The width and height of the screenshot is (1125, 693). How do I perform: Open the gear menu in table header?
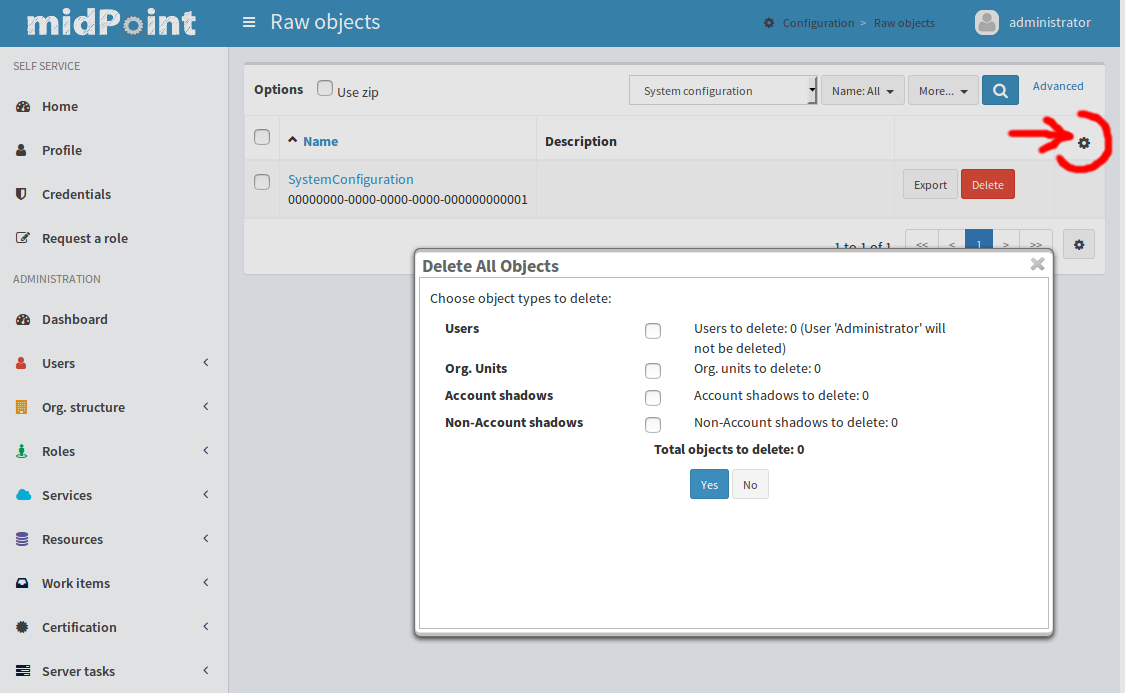click(1084, 143)
